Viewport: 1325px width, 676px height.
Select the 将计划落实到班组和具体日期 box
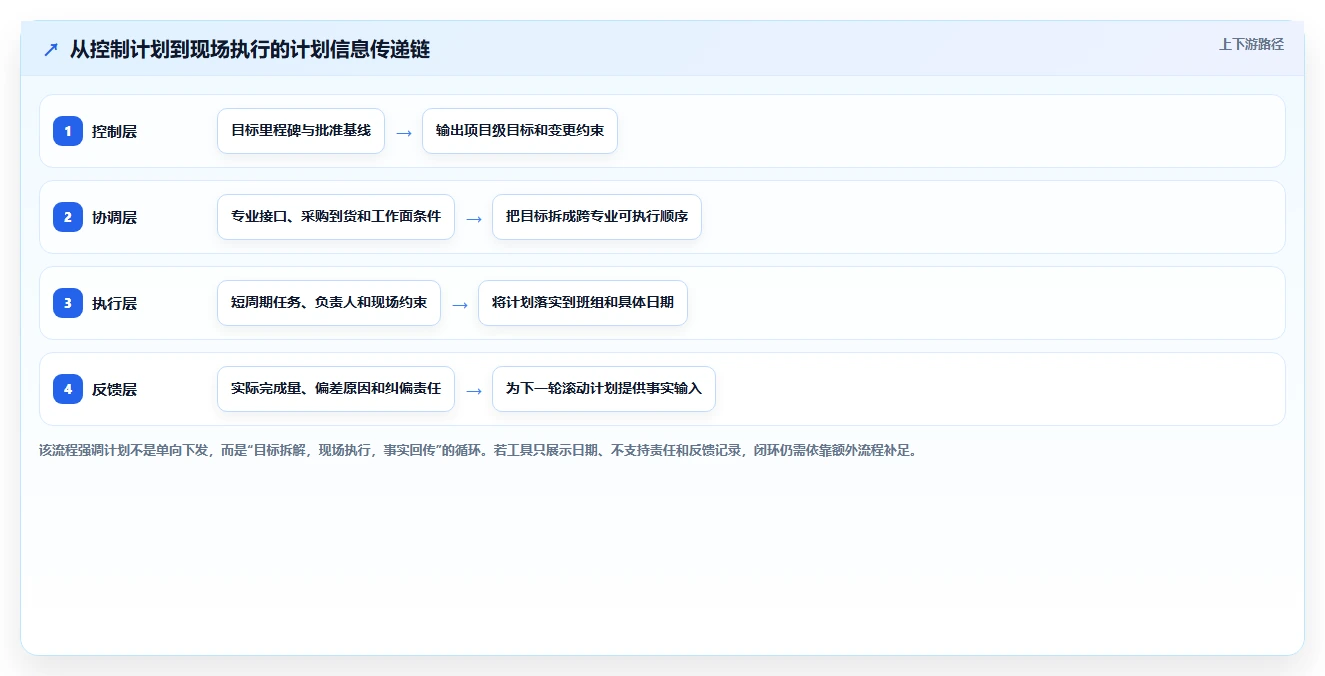click(583, 303)
